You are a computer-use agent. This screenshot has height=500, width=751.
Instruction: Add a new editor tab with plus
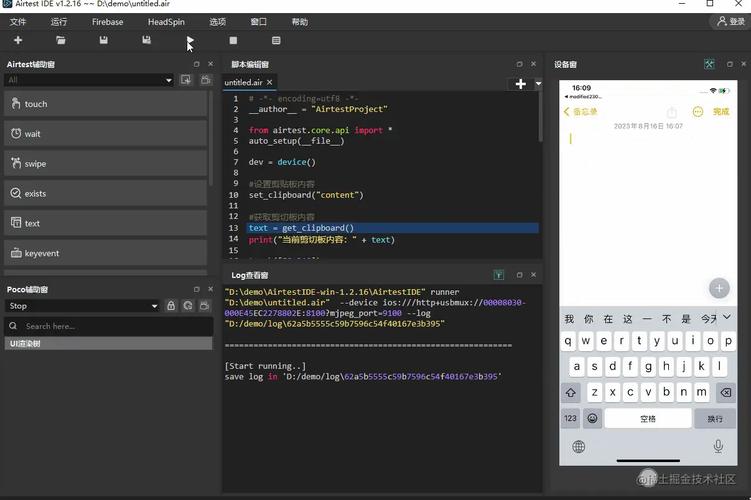pyautogui.click(x=521, y=84)
